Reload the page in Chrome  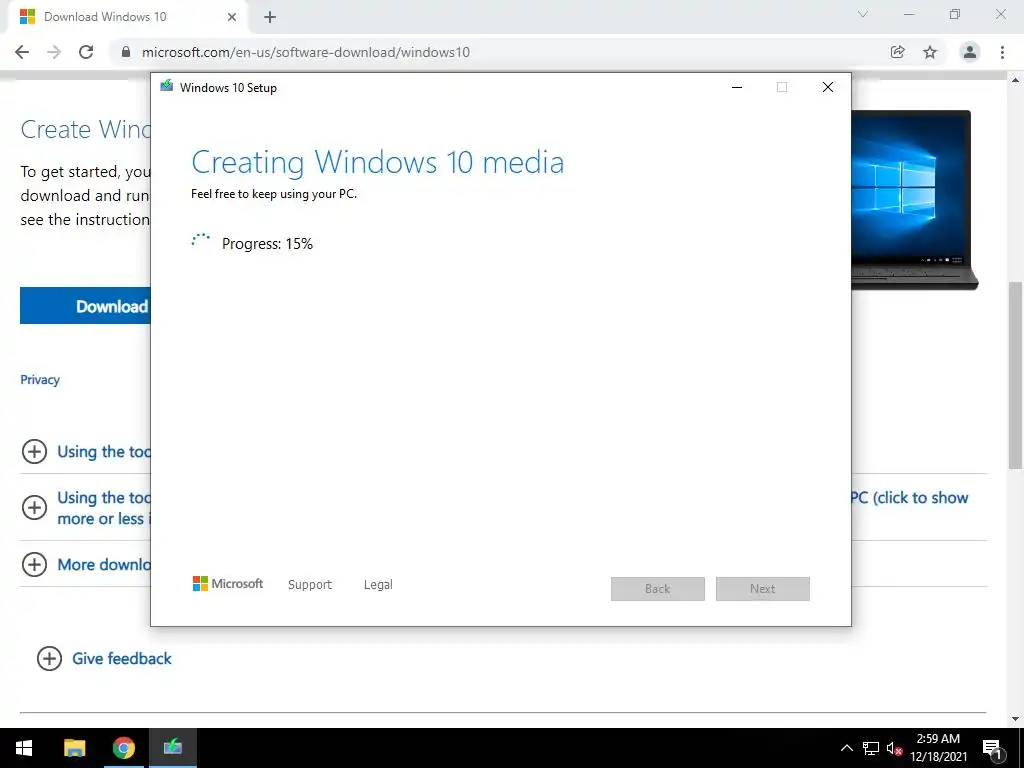[x=86, y=52]
